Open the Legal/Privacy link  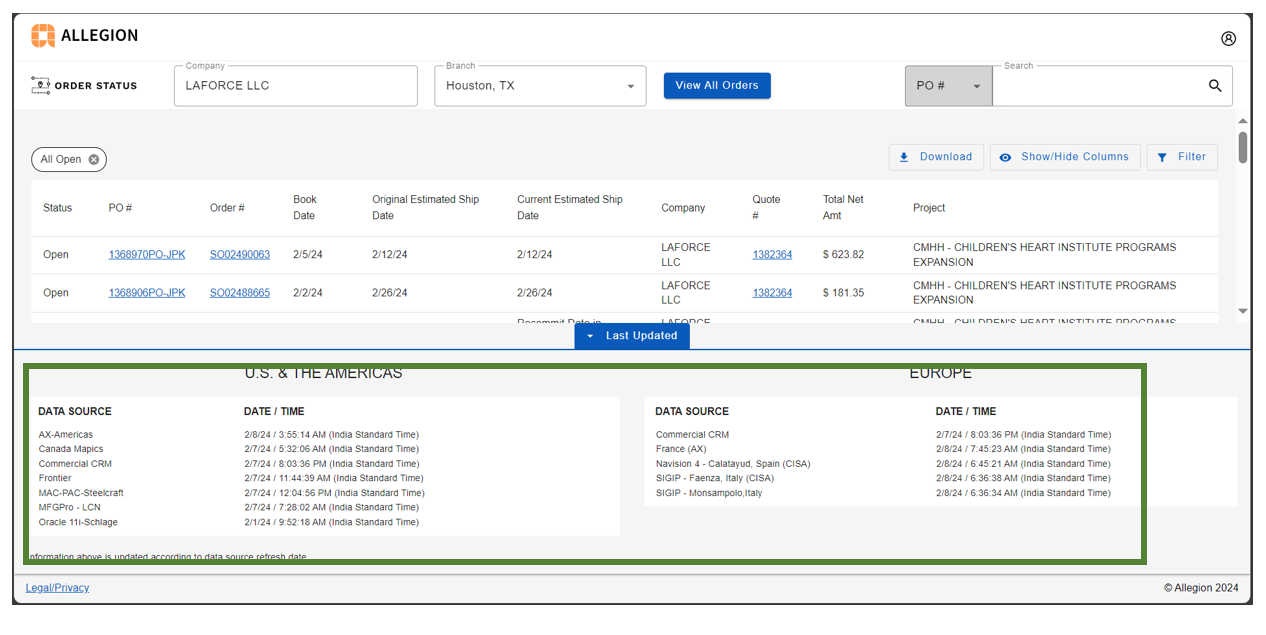tap(57, 588)
